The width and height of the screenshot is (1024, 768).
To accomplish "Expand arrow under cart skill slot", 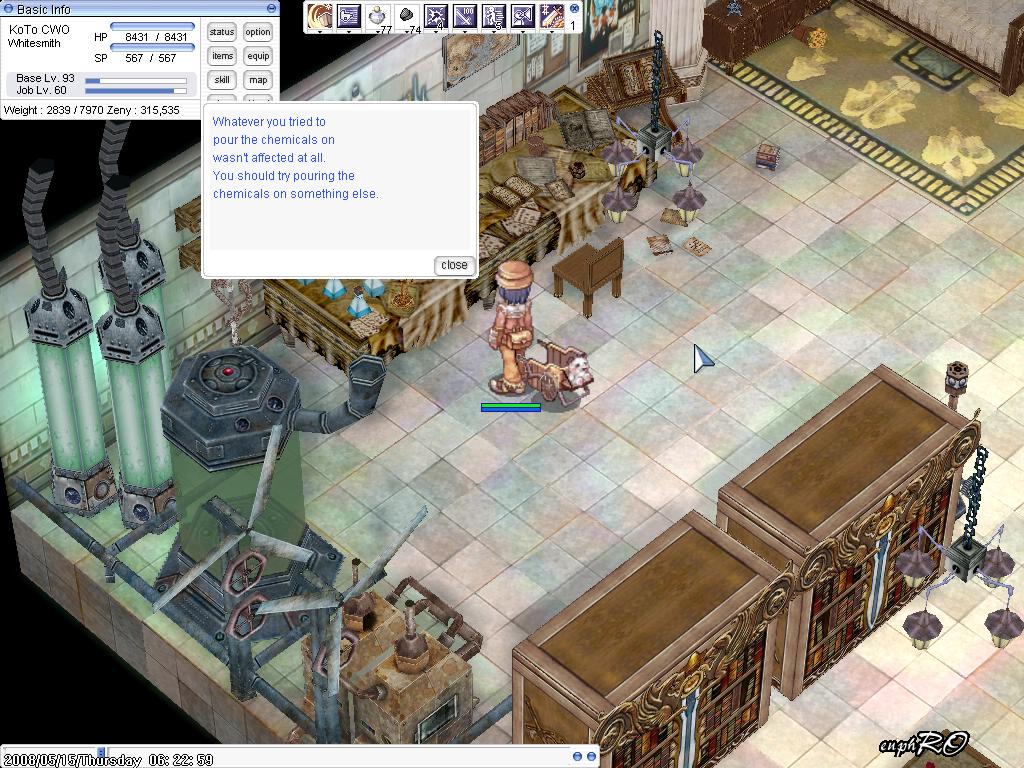I will 349,31.
